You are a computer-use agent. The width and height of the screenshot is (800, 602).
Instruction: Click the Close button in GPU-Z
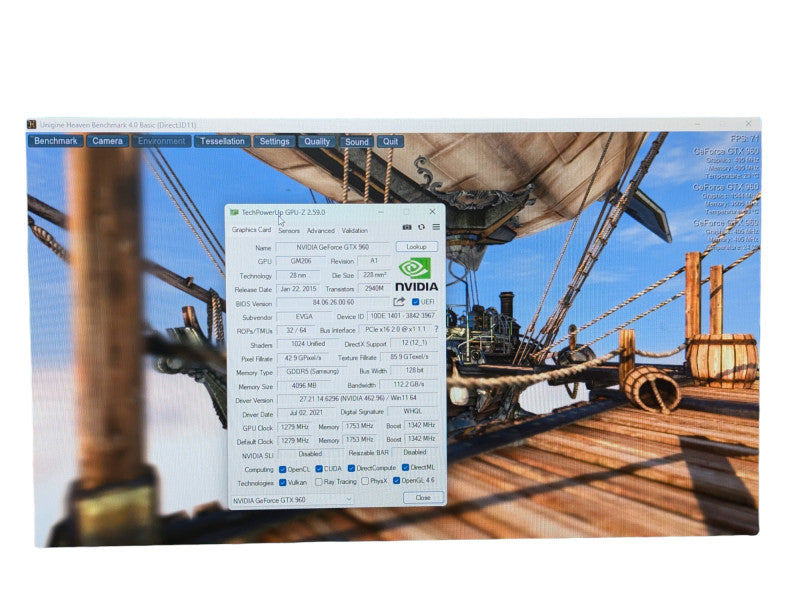(423, 497)
